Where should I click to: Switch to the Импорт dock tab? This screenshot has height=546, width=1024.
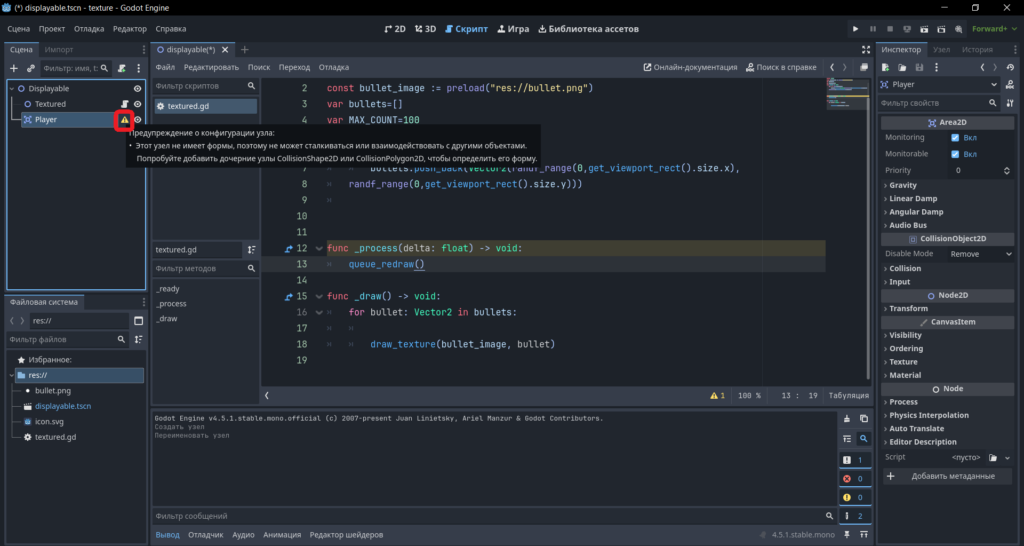pyautogui.click(x=59, y=50)
